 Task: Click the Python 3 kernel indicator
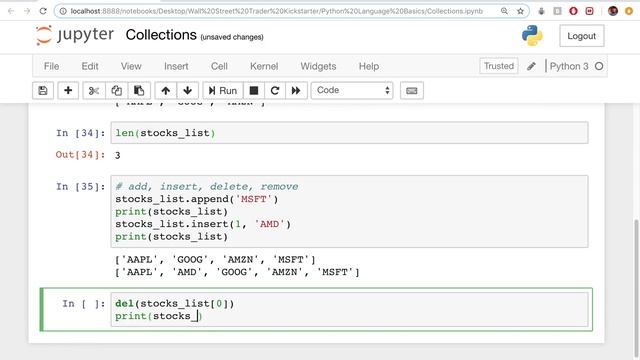coord(569,66)
